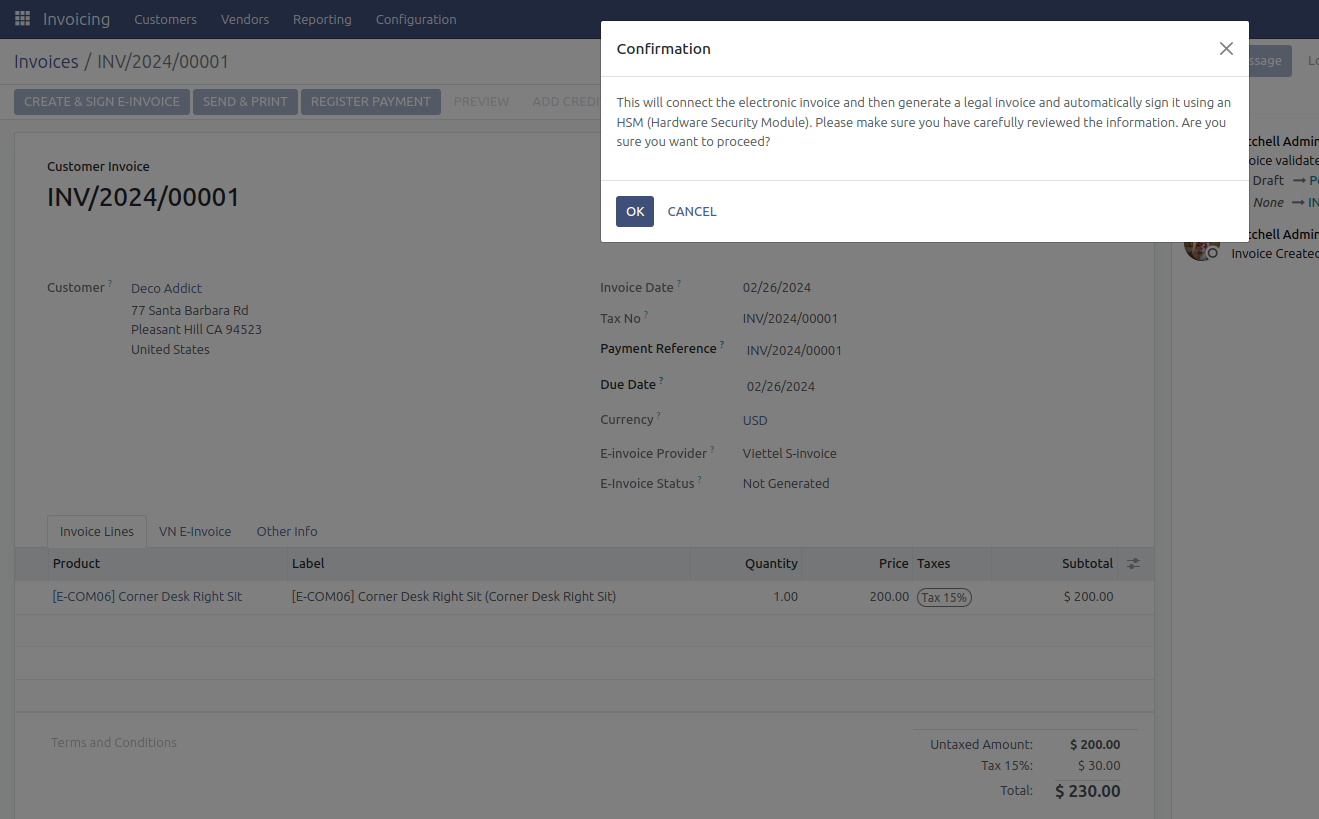Open the E-COM06 Corner Desk product link
This screenshot has width=1319, height=819.
point(147,597)
